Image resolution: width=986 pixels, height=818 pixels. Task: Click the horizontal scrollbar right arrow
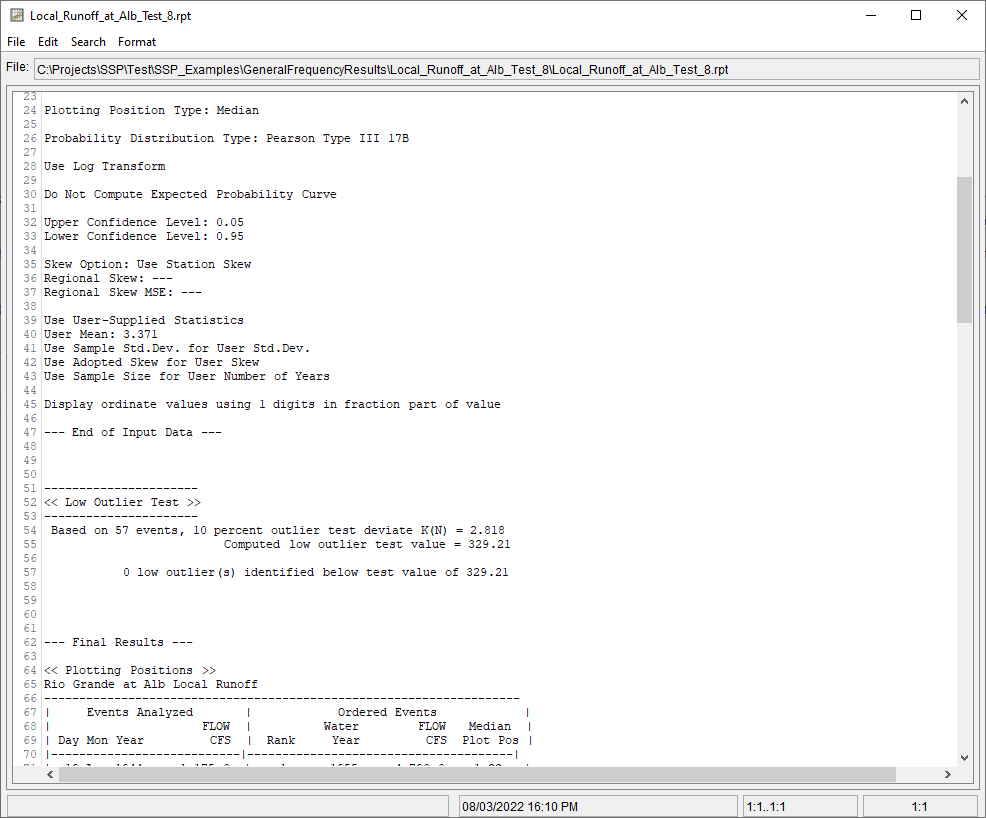click(x=948, y=775)
